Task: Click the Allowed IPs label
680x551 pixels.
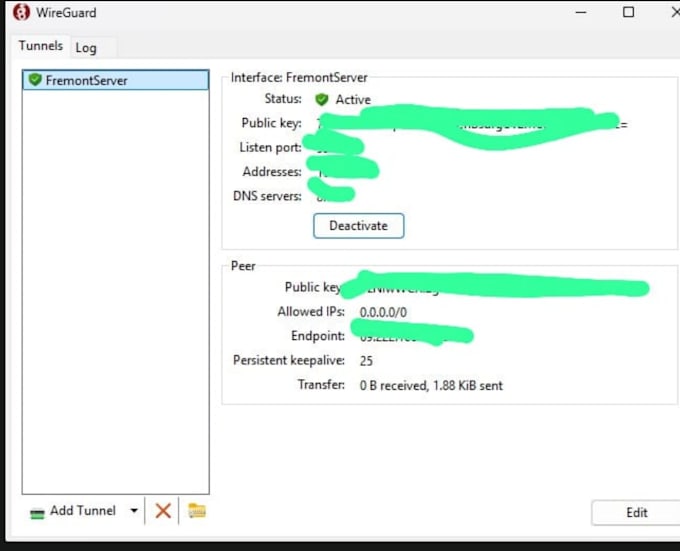Action: point(311,312)
